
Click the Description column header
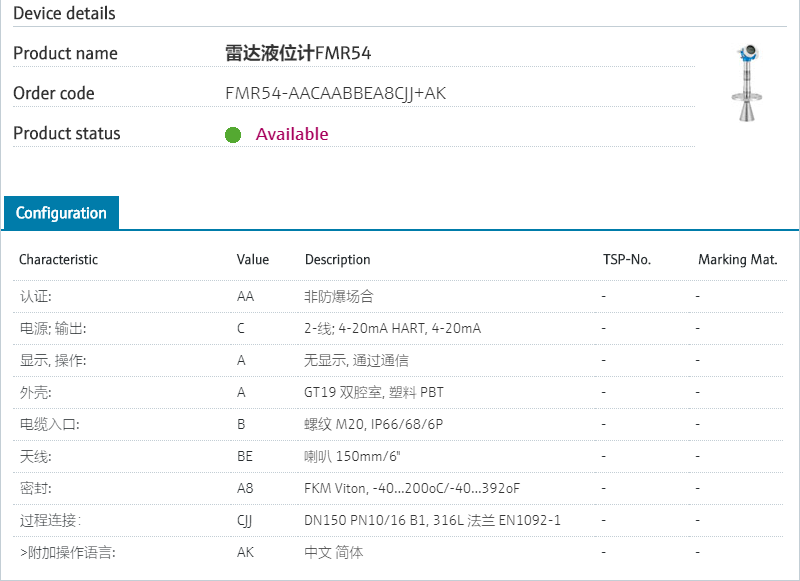(x=337, y=259)
